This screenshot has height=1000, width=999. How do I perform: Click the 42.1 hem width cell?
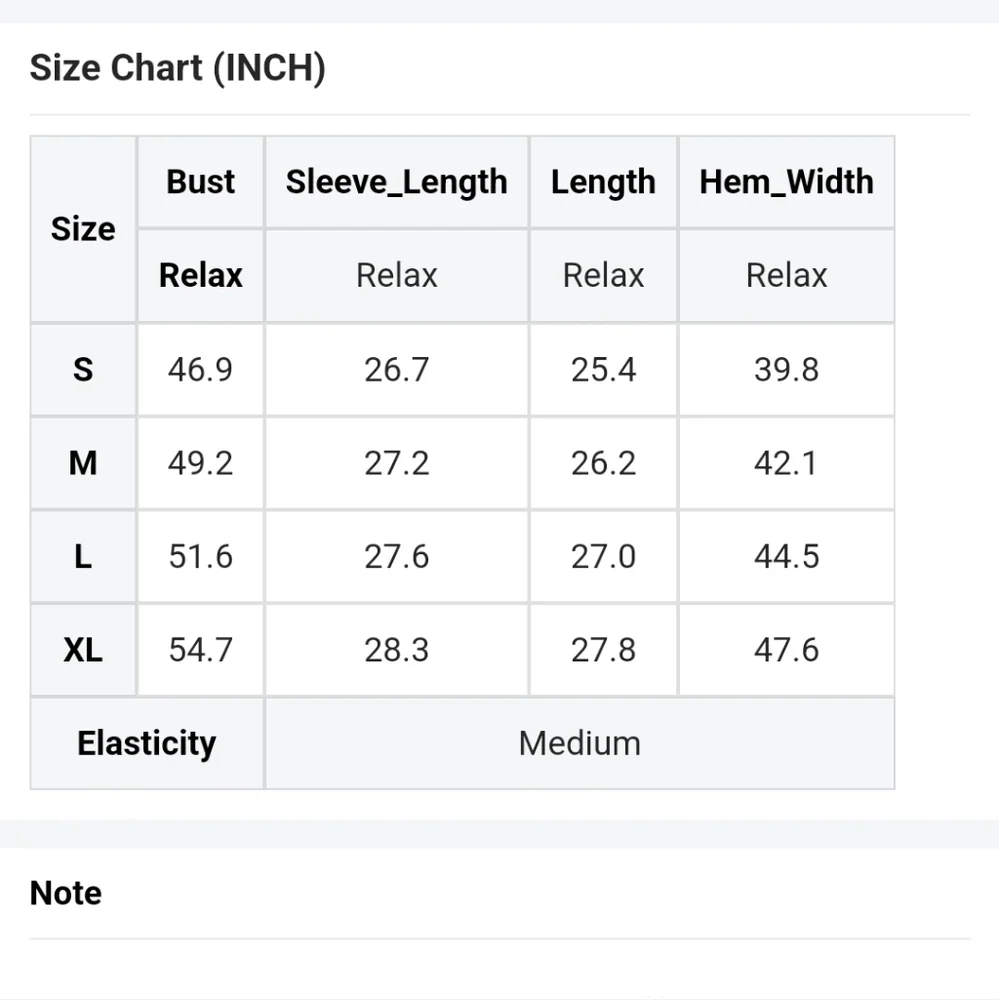coord(786,463)
